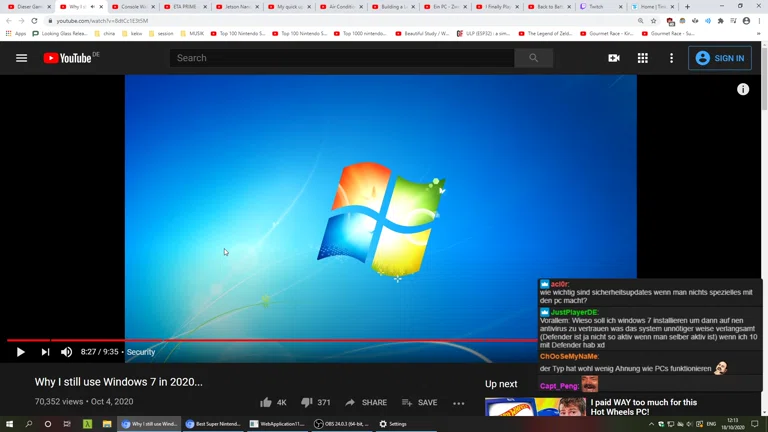The height and width of the screenshot is (432, 768).
Task: Open the create video camera icon
Action: 614,58
